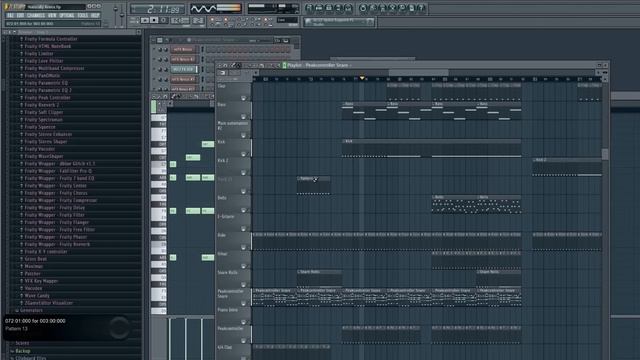Arm recording with the transport Record button
640x360 pixels.
164,20
